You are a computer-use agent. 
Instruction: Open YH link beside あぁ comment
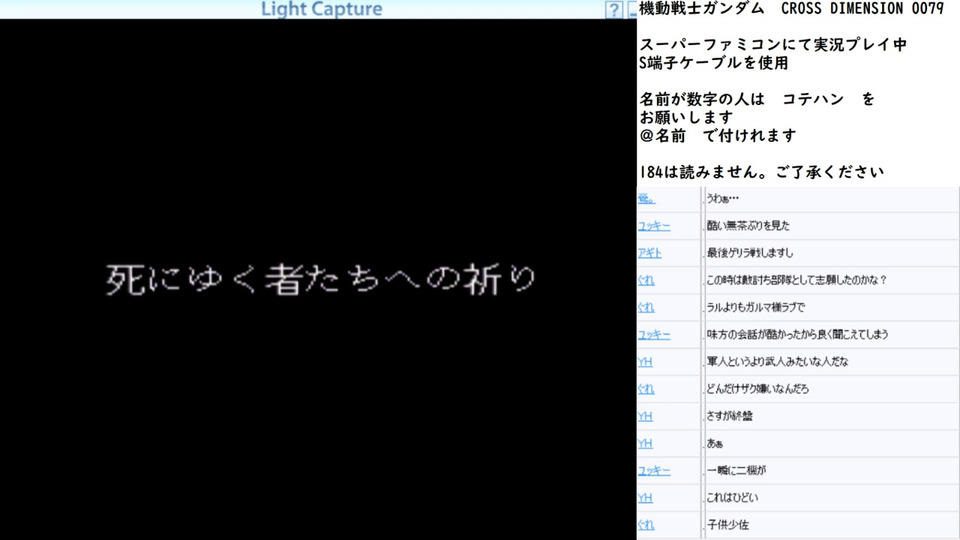tap(645, 443)
